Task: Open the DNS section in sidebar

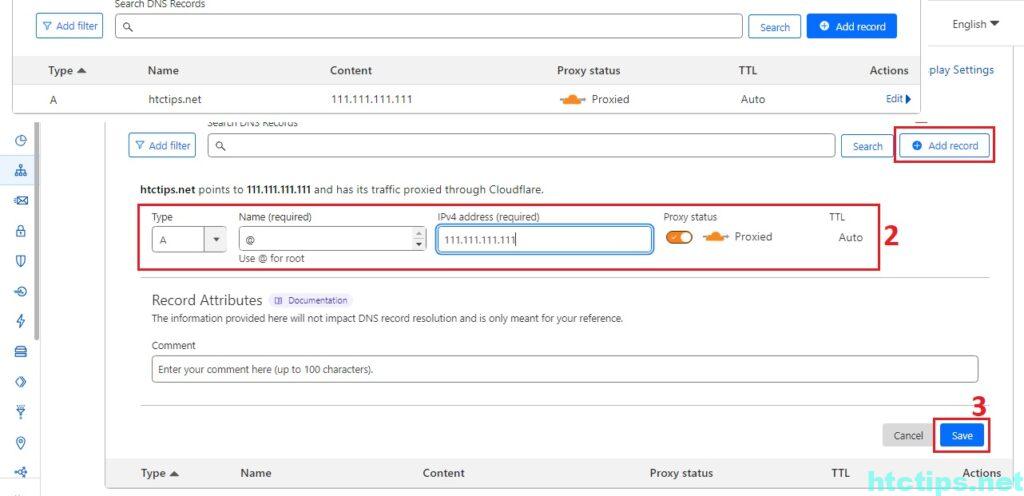Action: coord(20,170)
